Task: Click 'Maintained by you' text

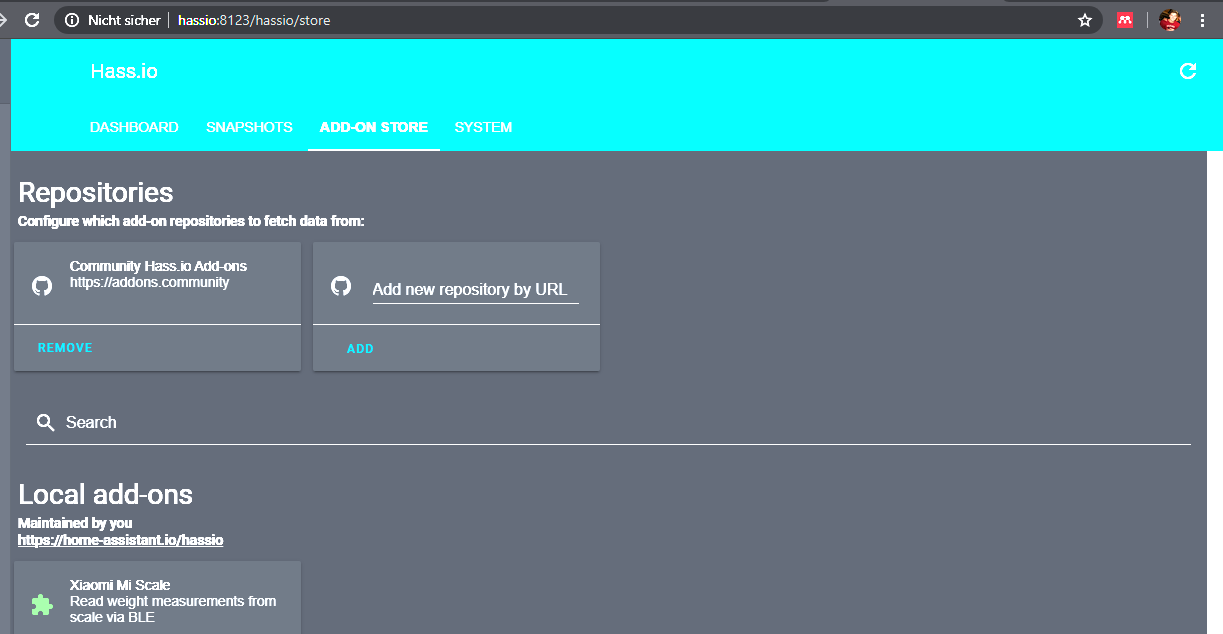Action: [75, 523]
